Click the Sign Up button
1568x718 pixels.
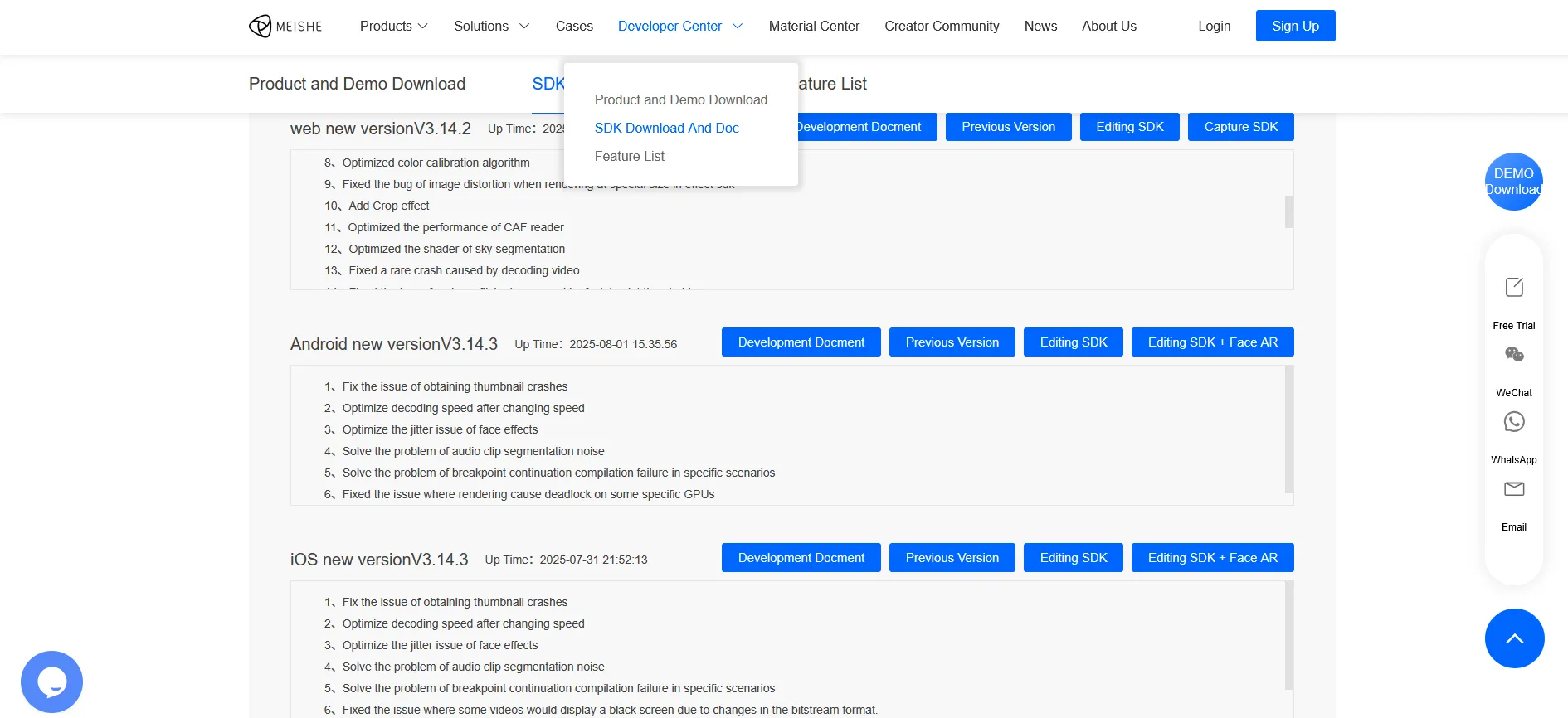pos(1294,27)
